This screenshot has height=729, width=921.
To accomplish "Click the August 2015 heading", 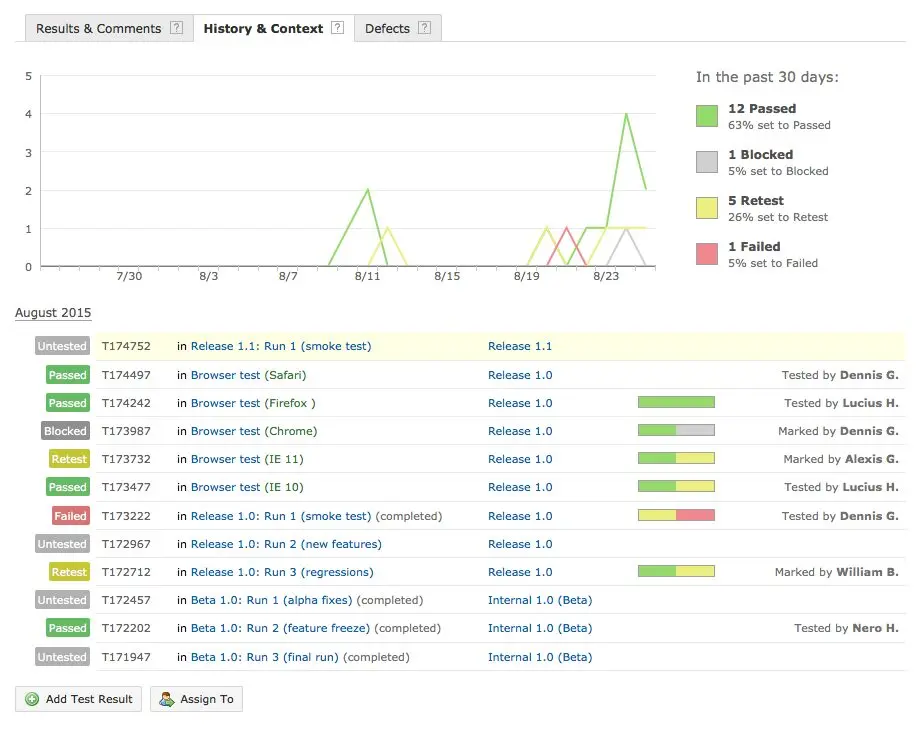I will (53, 313).
